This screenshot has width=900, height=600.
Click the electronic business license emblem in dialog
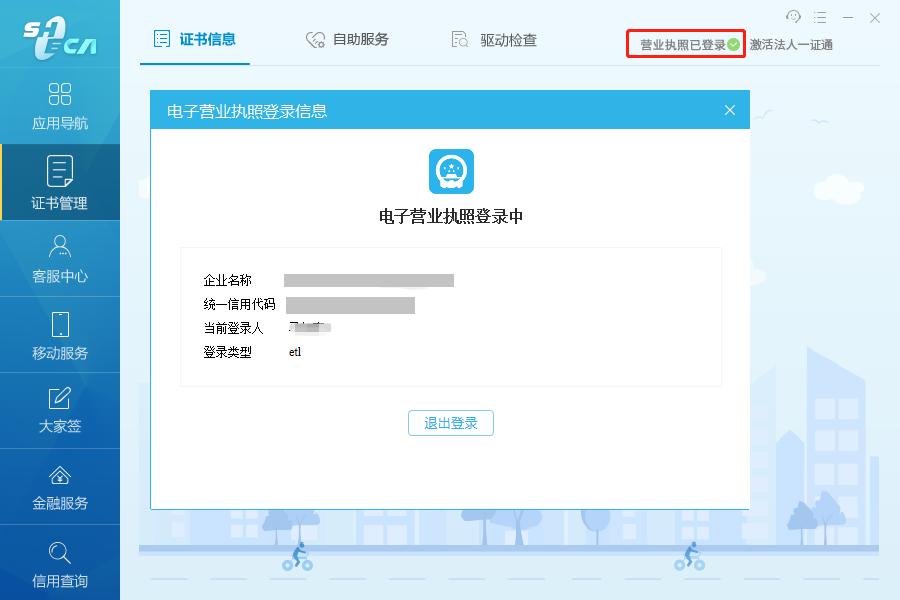coord(451,169)
